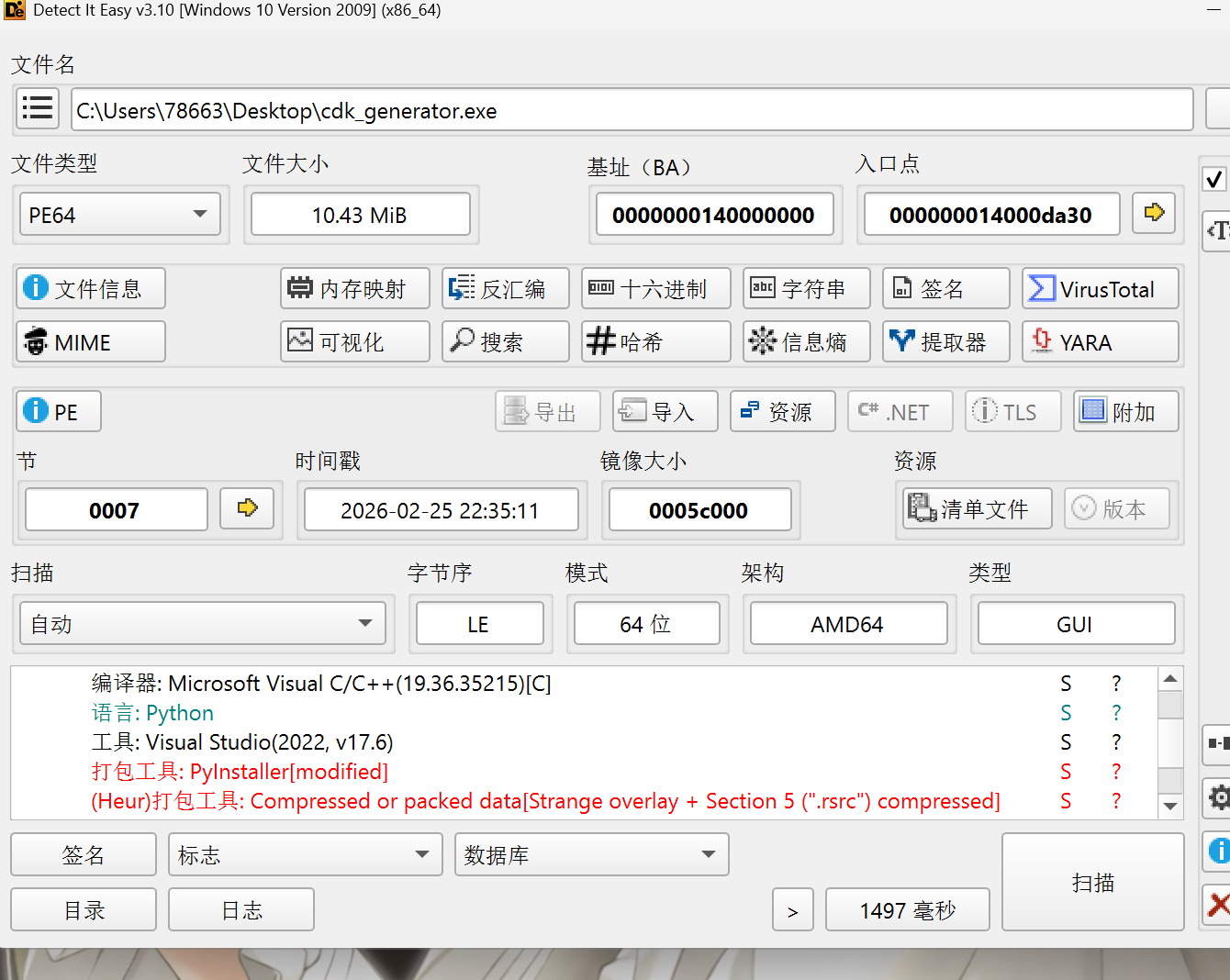Open settings via the gear icon
This screenshot has height=980, width=1230.
1218,796
